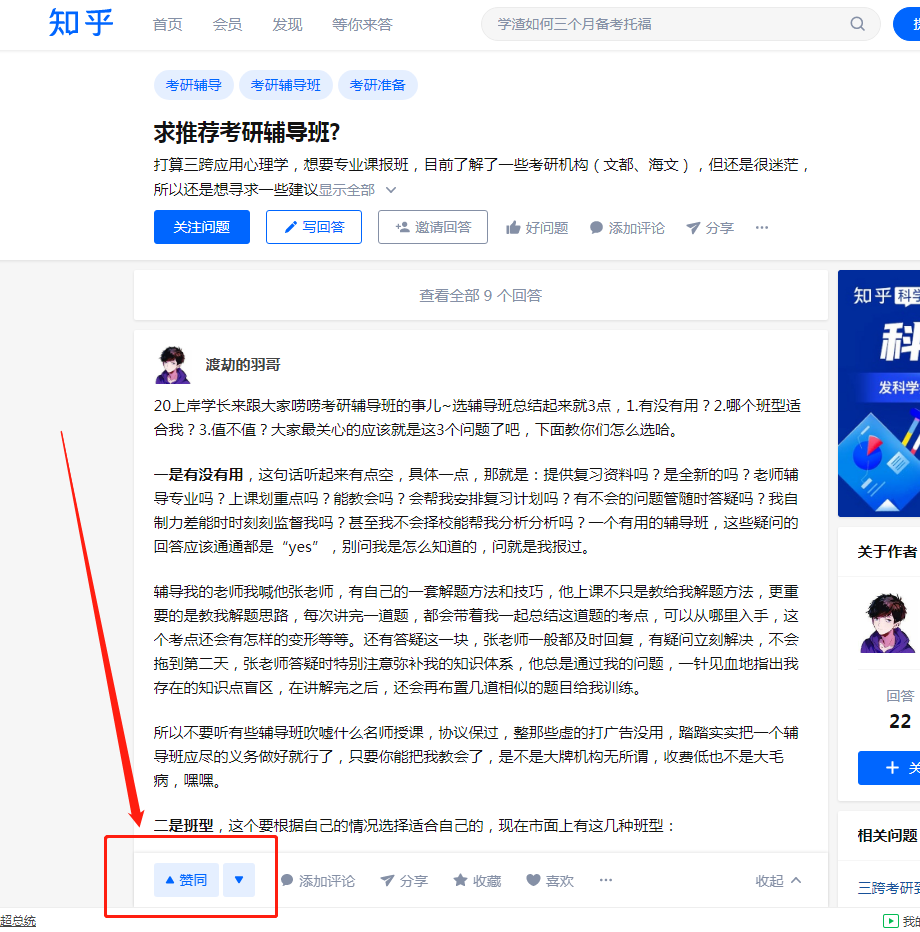Click the green play icon in status bar

coord(891,921)
